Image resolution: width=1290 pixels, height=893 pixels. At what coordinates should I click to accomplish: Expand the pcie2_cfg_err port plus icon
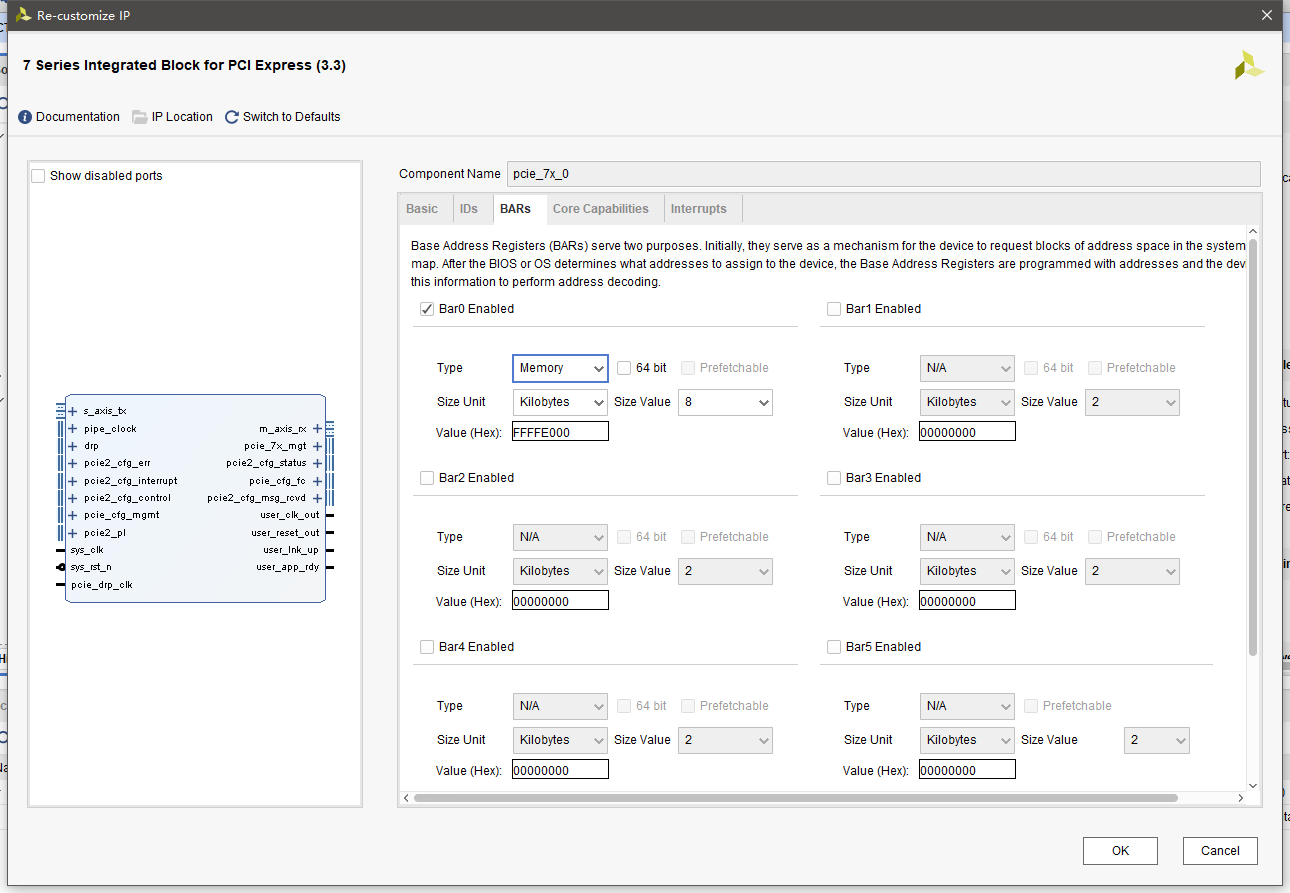point(72,463)
